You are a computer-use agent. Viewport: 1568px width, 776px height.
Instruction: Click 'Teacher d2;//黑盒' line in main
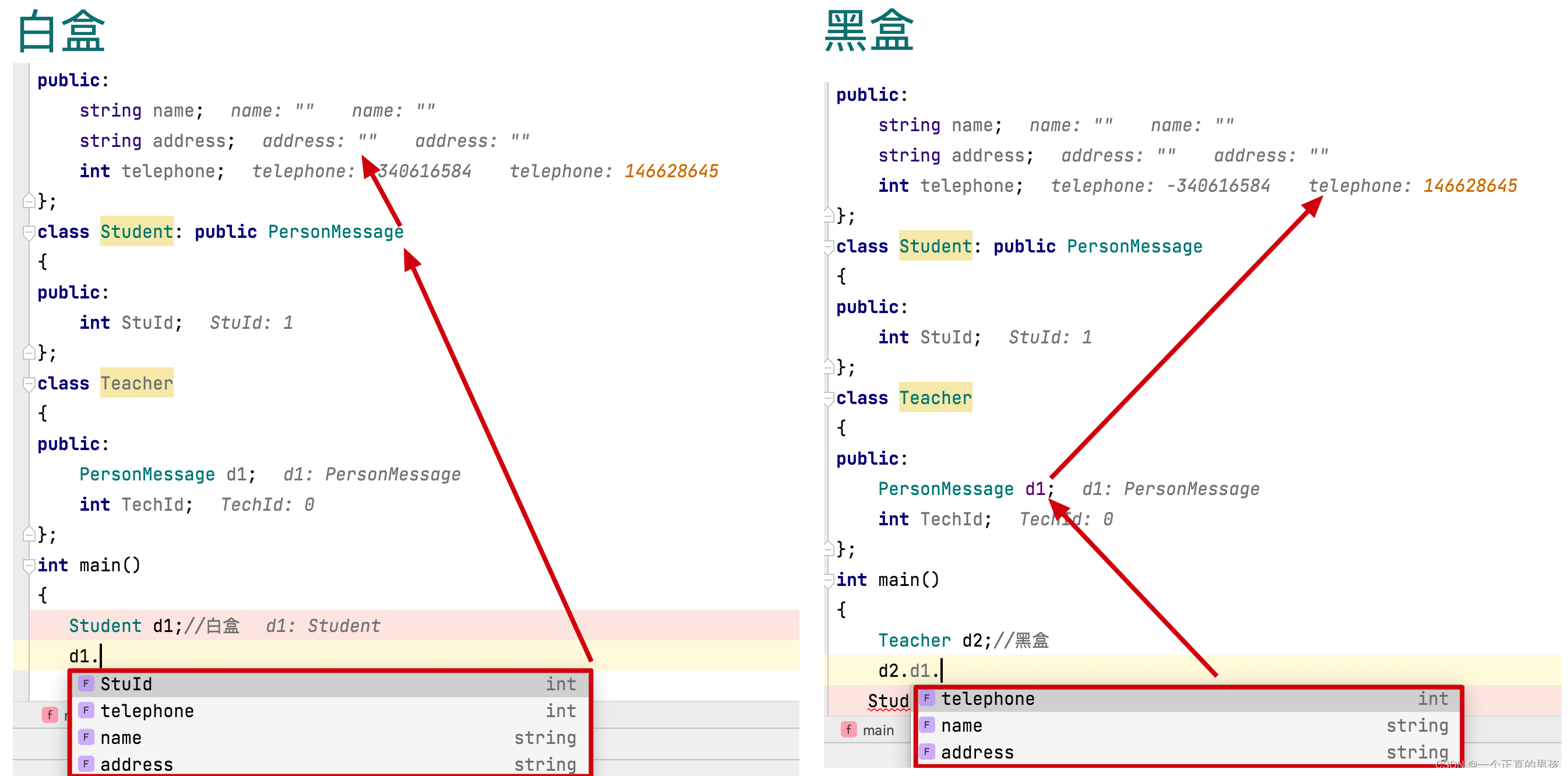pos(963,640)
